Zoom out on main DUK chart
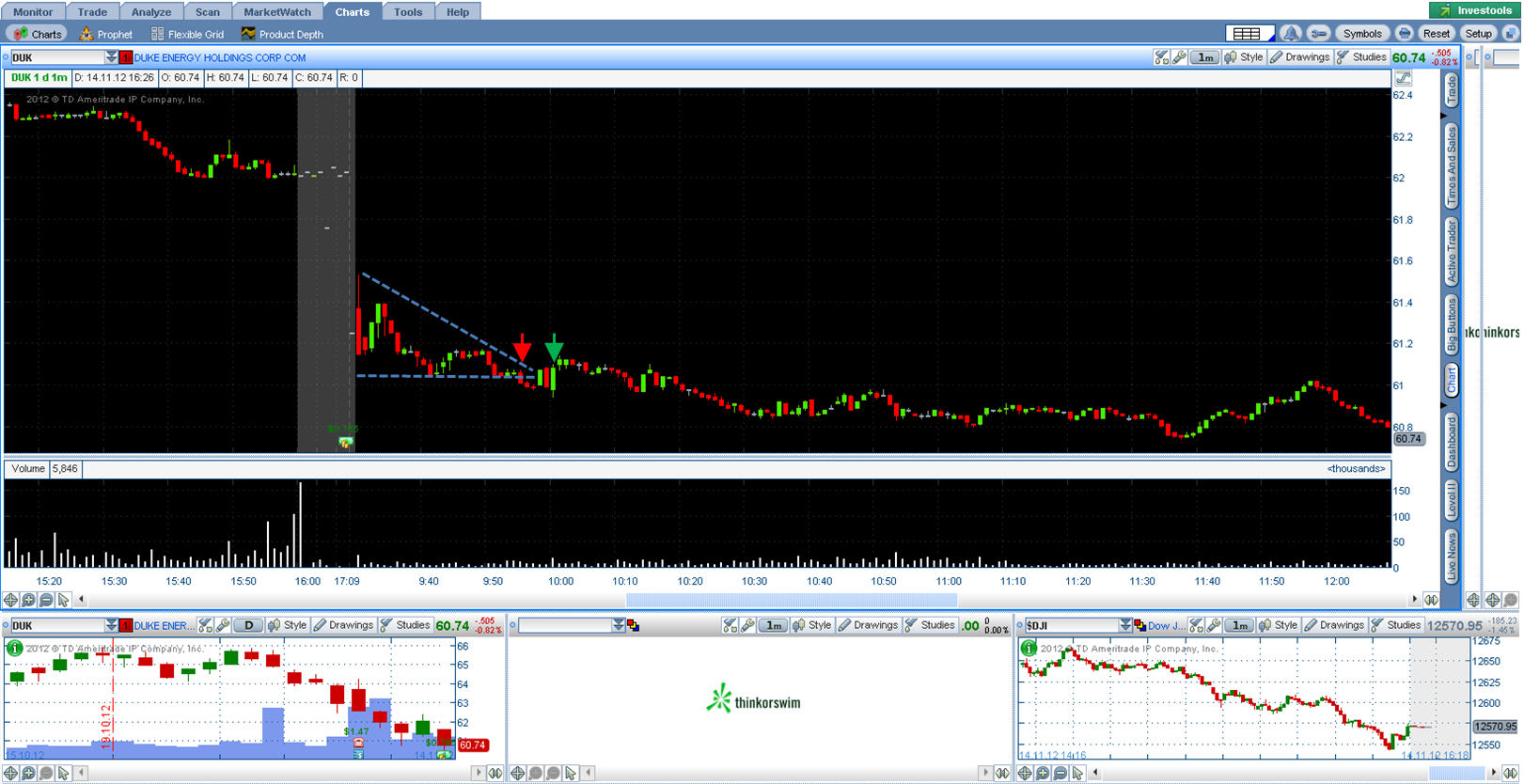Viewport: 1524px width, 784px height. coord(46,600)
